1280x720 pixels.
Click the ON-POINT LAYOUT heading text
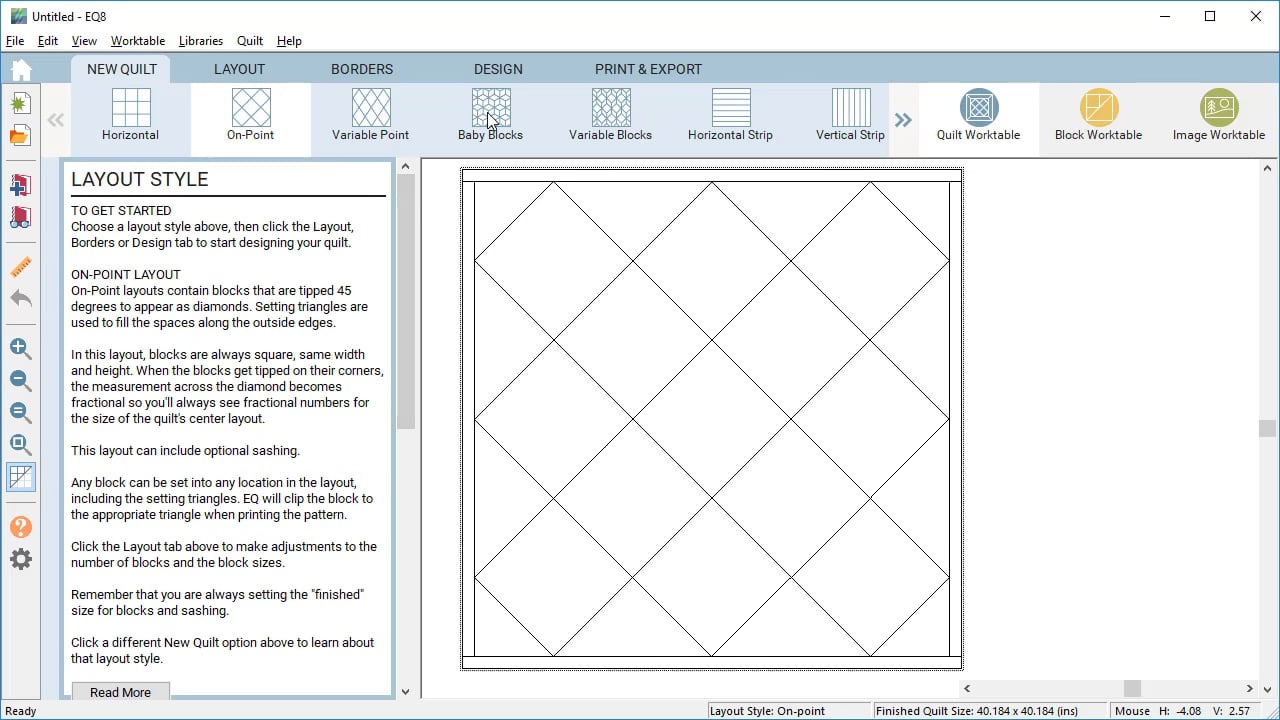pos(126,274)
